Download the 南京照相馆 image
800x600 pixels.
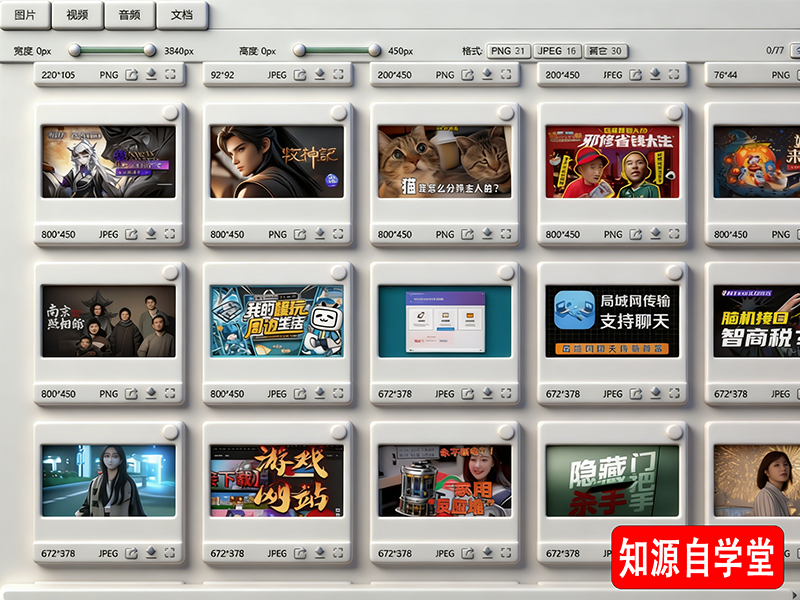coord(152,394)
